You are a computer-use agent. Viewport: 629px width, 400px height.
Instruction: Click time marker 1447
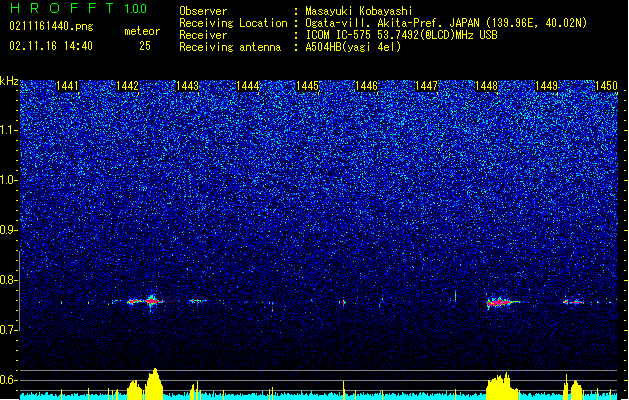426,86
